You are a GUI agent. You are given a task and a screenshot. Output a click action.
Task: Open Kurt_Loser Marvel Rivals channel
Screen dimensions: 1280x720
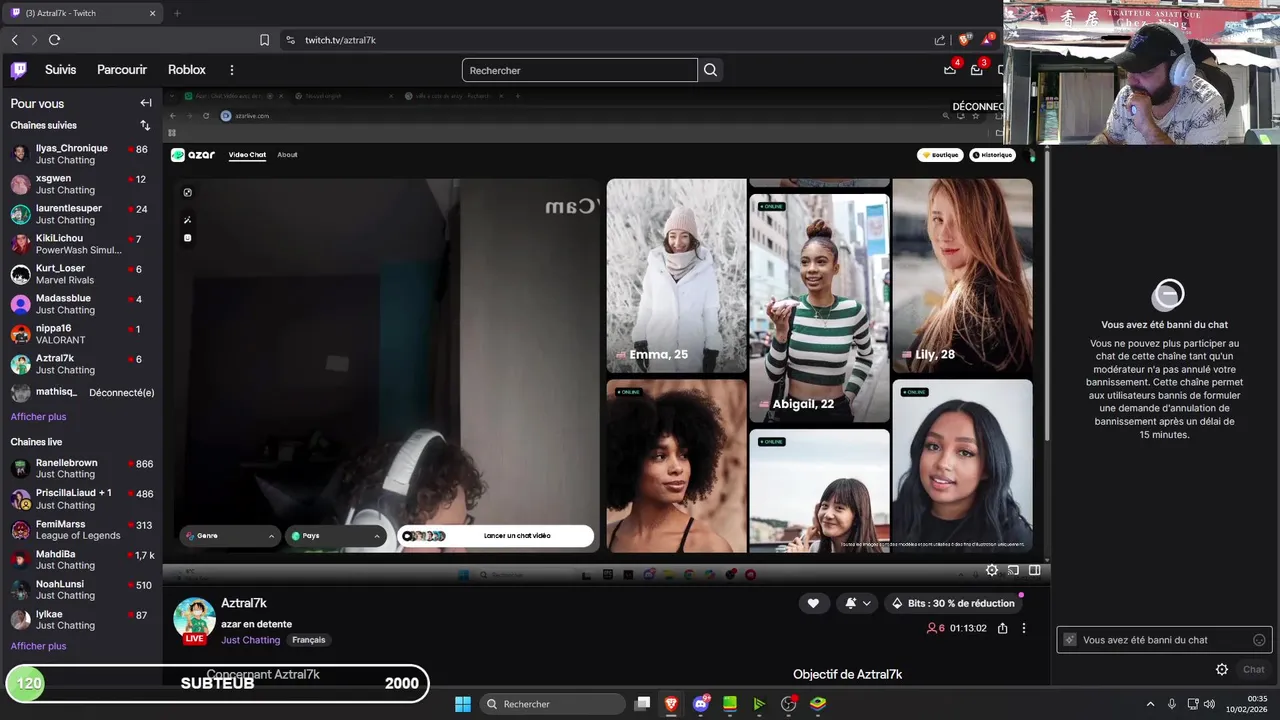point(81,274)
